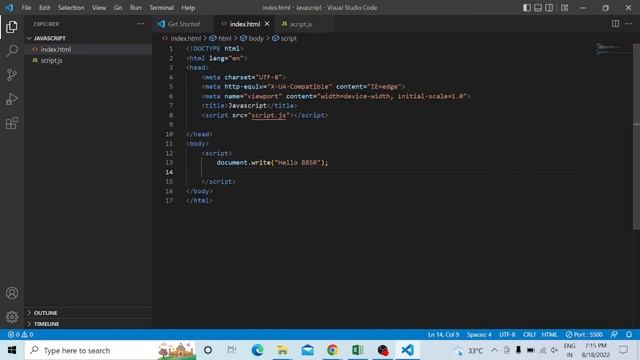Click the Ln 14, Col 9 status item
The width and height of the screenshot is (640, 360).
[x=443, y=334]
